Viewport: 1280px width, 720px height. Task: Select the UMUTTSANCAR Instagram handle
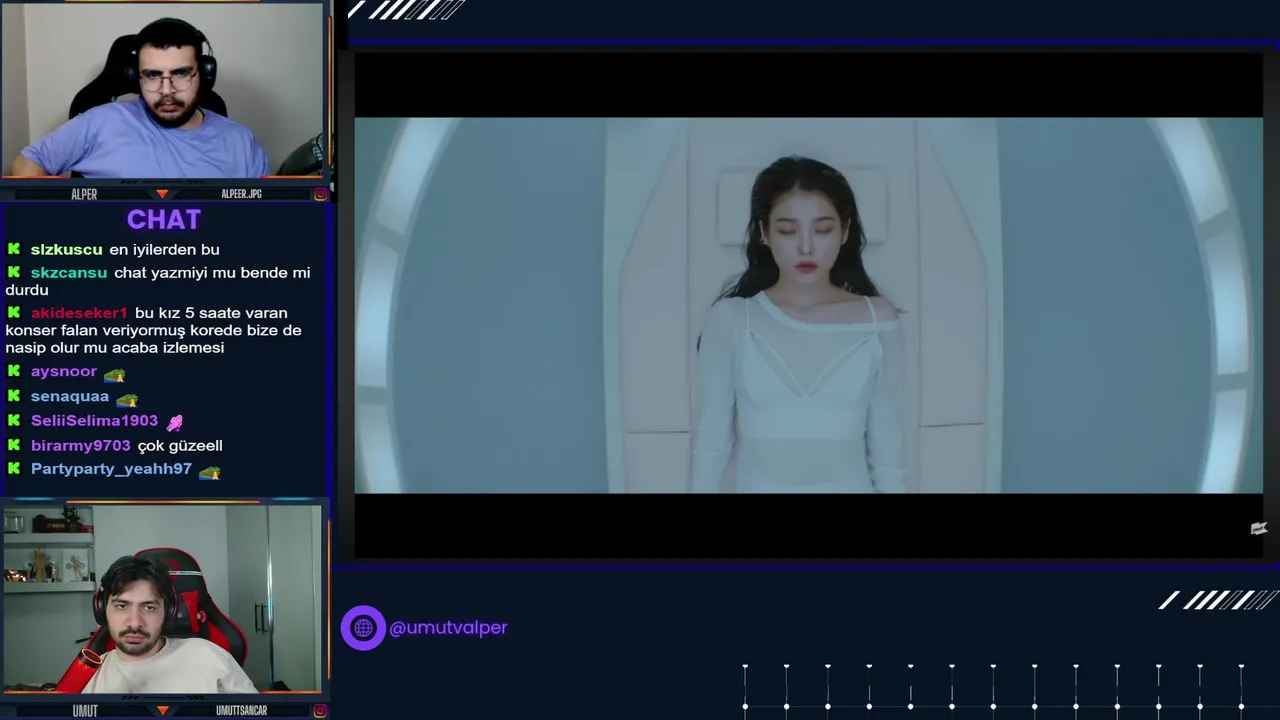(x=241, y=711)
